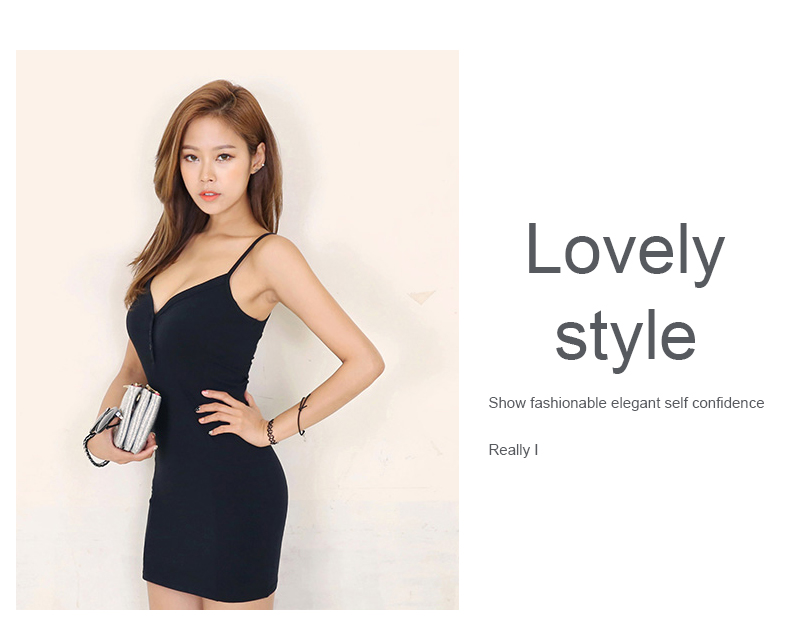Click the sunglasses held in her hand

[x=105, y=422]
